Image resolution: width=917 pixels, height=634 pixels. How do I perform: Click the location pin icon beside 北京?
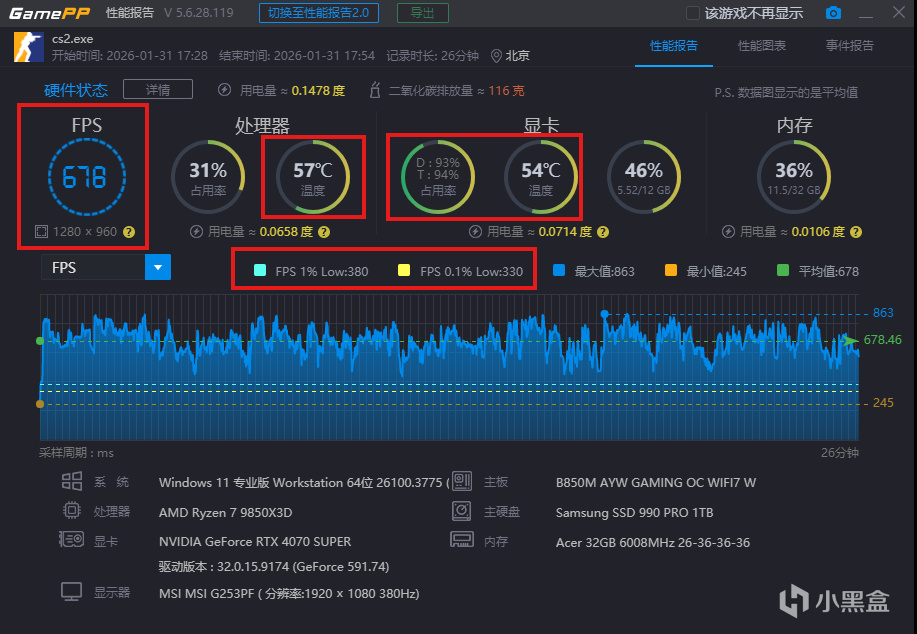tap(496, 56)
